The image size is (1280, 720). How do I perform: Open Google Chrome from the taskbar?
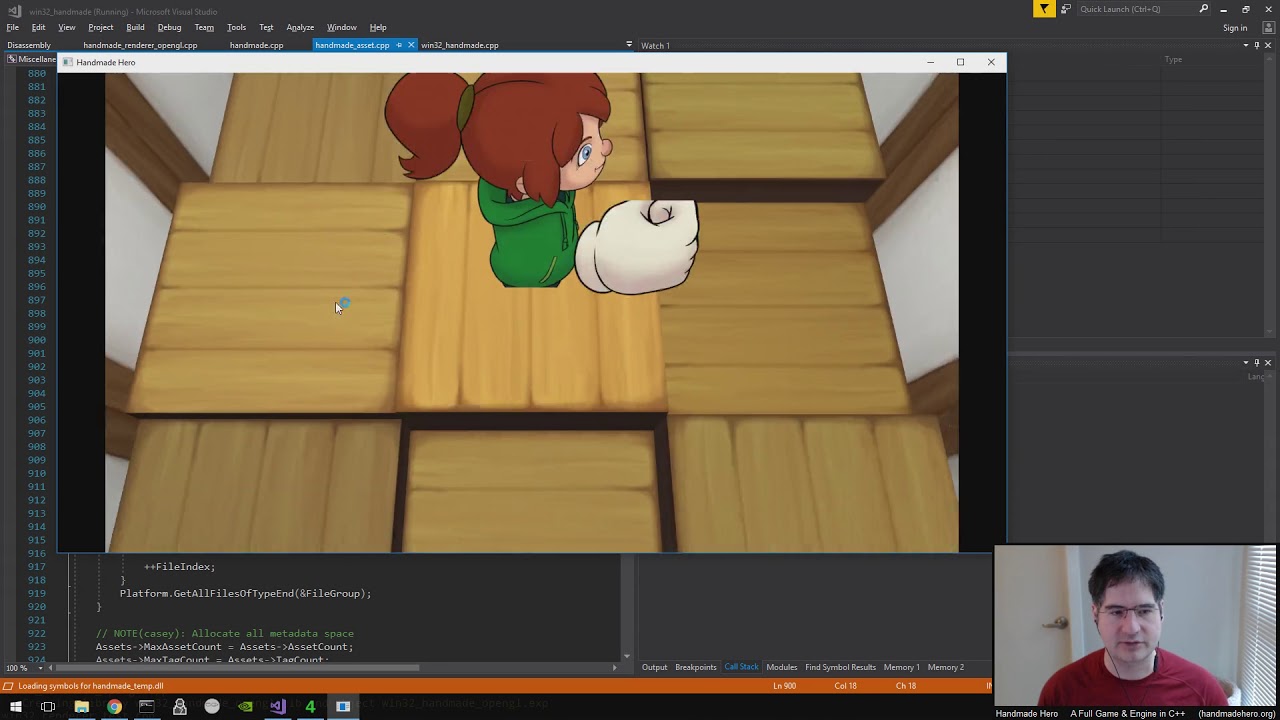point(114,707)
